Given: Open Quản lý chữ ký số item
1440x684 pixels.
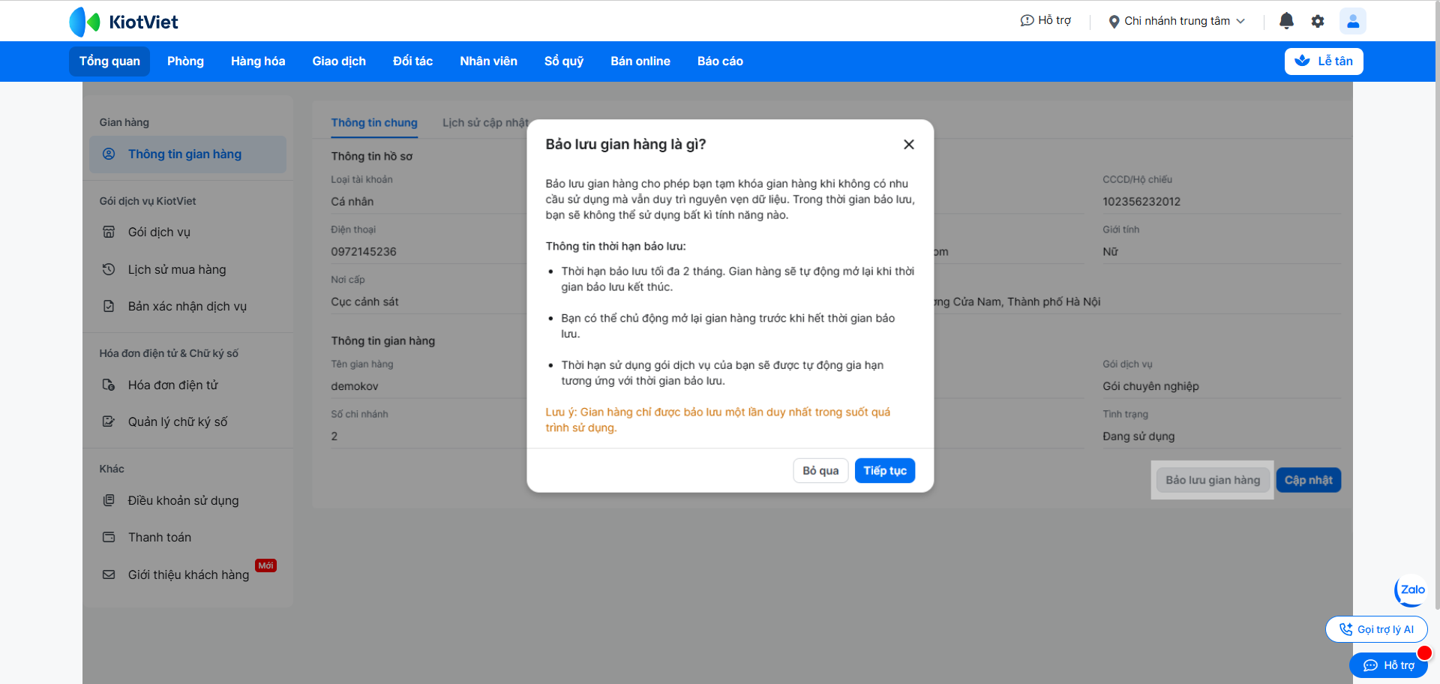Looking at the screenshot, I should (x=177, y=422).
